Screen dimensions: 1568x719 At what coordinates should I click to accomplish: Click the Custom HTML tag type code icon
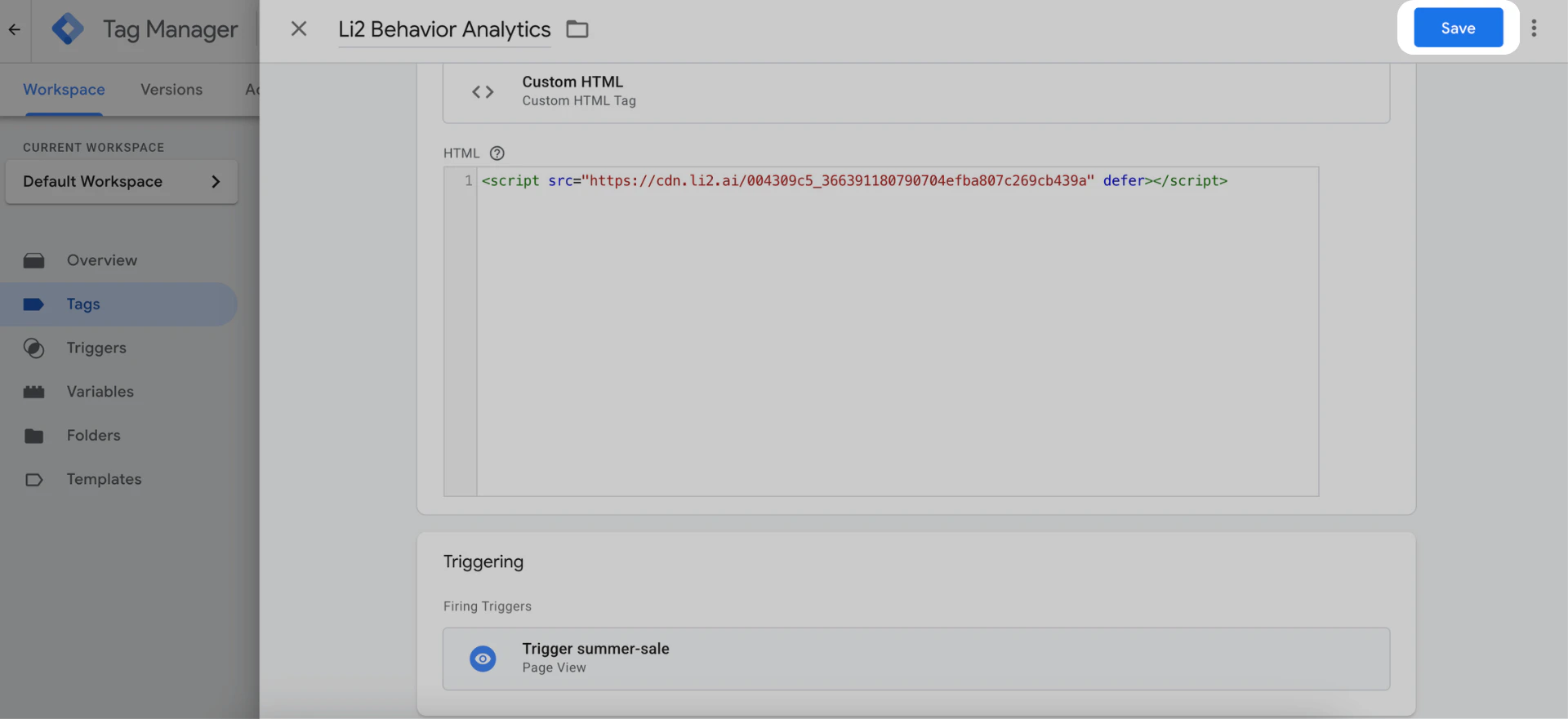483,91
